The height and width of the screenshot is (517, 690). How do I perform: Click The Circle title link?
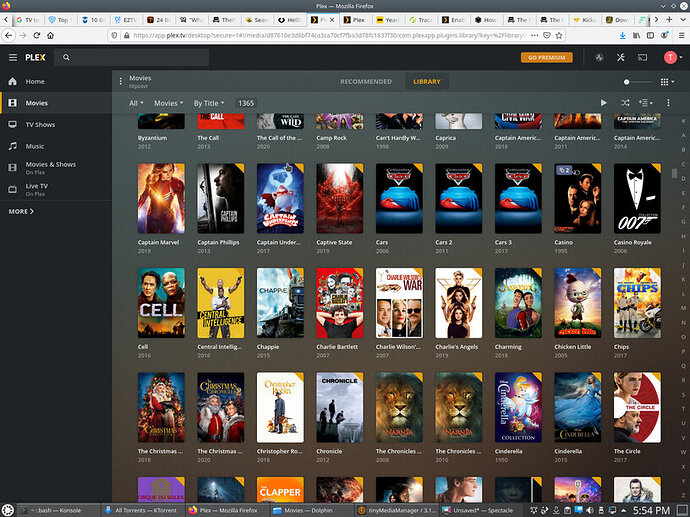pyautogui.click(x=627, y=451)
